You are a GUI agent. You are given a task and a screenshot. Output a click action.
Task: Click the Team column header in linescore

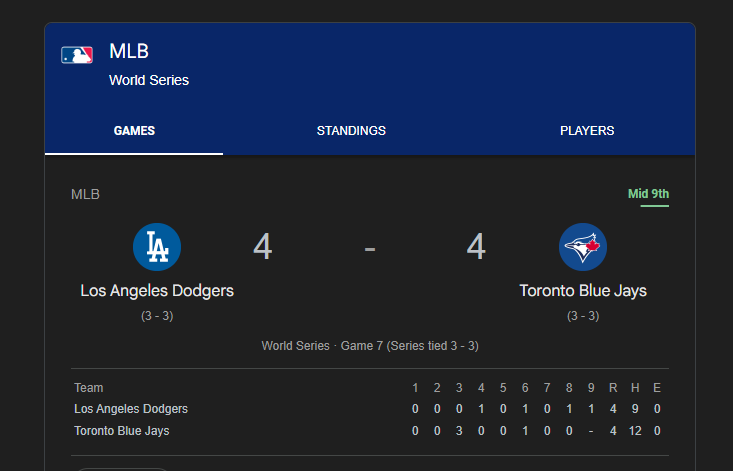(89, 388)
